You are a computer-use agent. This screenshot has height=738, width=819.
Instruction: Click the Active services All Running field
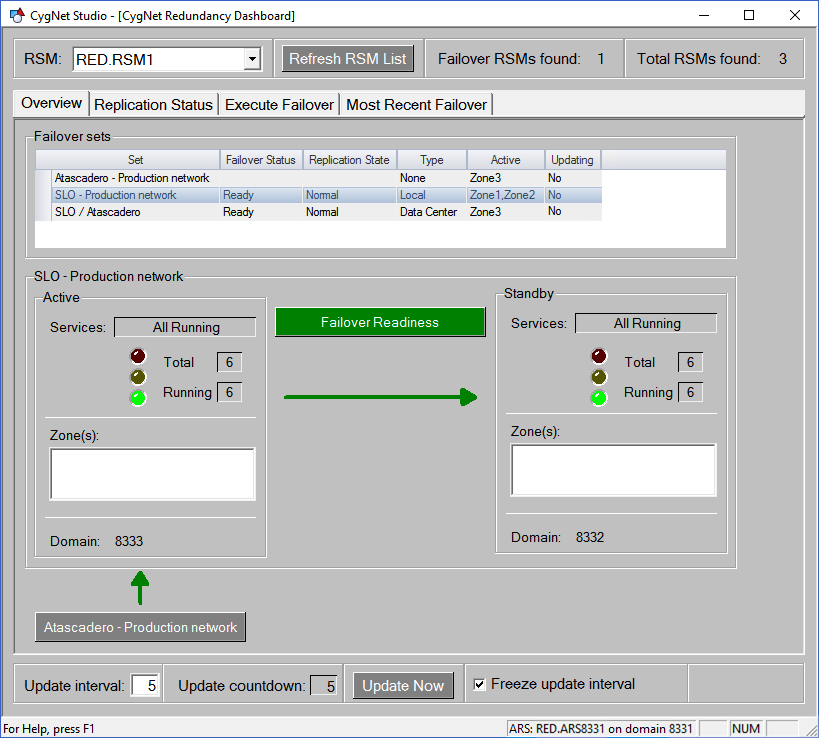coord(185,327)
